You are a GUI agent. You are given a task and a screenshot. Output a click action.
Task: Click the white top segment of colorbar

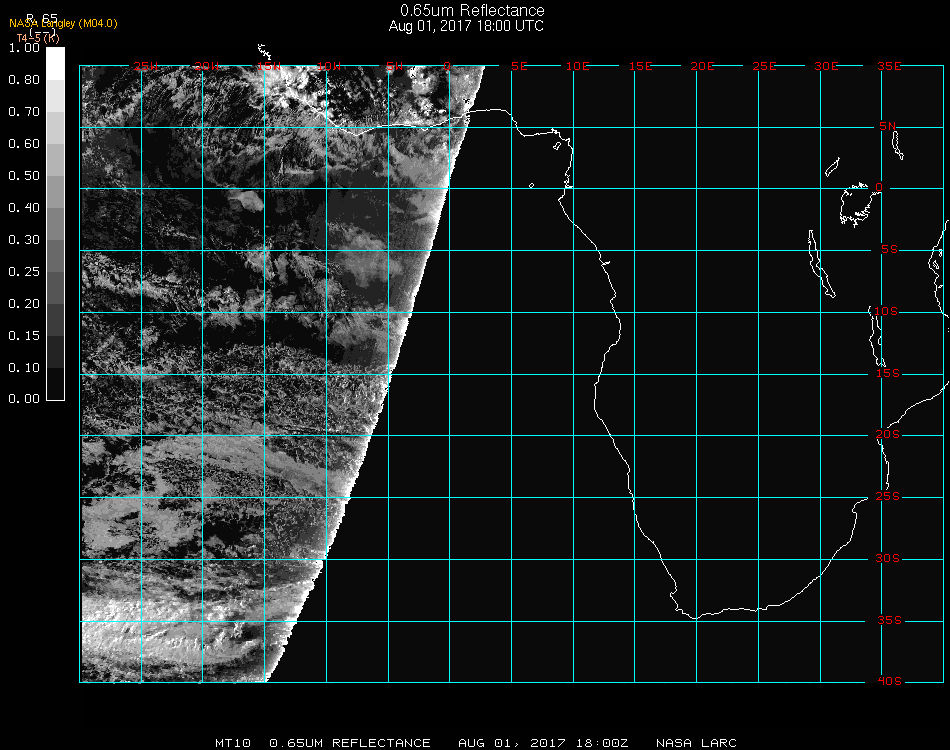tap(55, 64)
